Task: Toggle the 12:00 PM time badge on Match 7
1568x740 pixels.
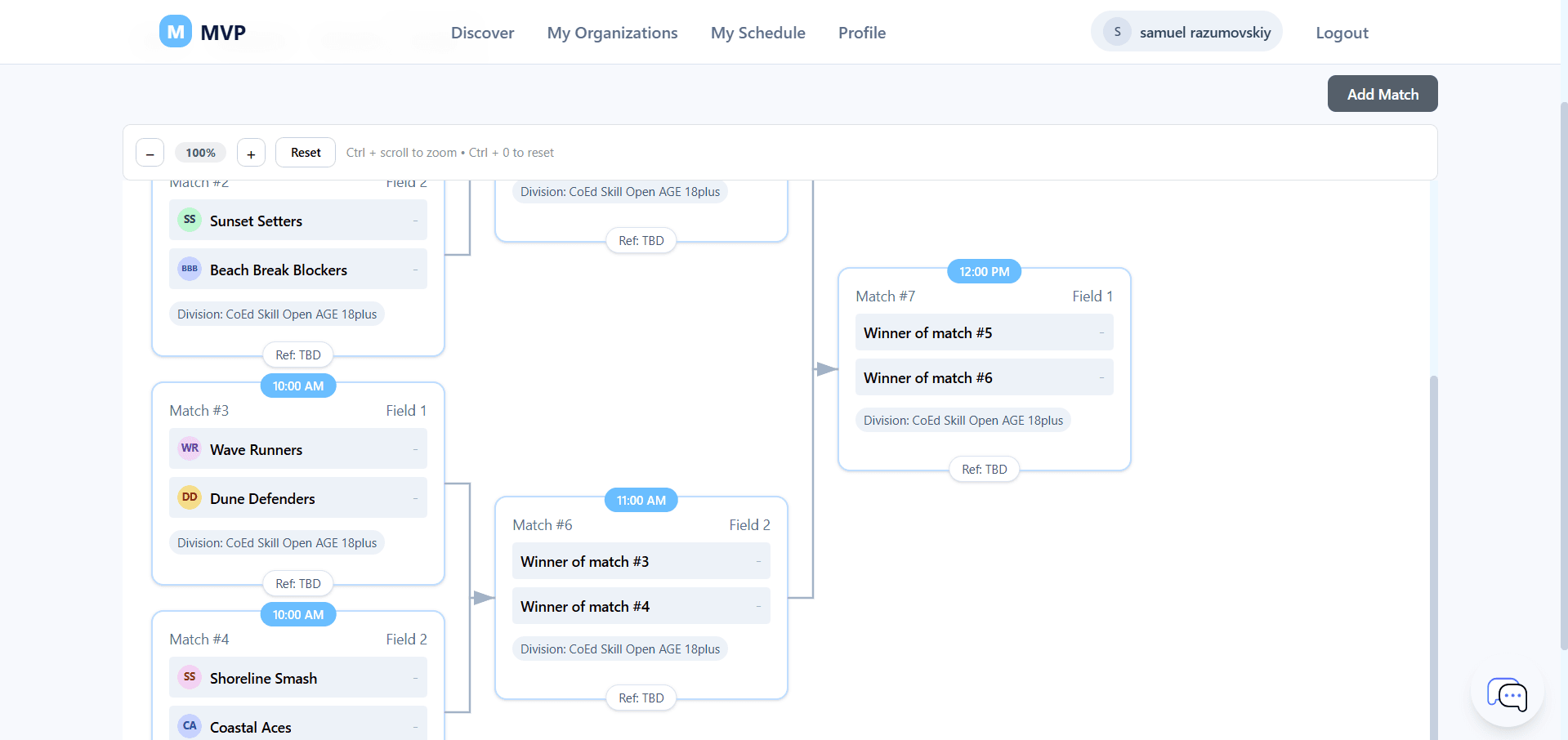Action: pyautogui.click(x=983, y=271)
